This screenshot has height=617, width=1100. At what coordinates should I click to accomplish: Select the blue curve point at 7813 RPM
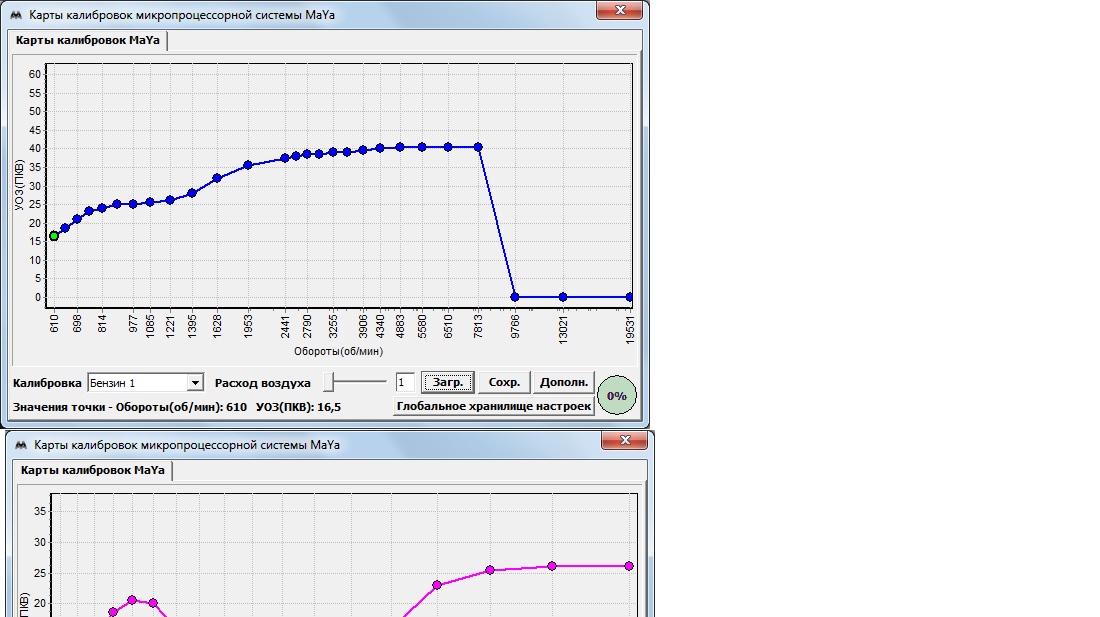[x=478, y=147]
